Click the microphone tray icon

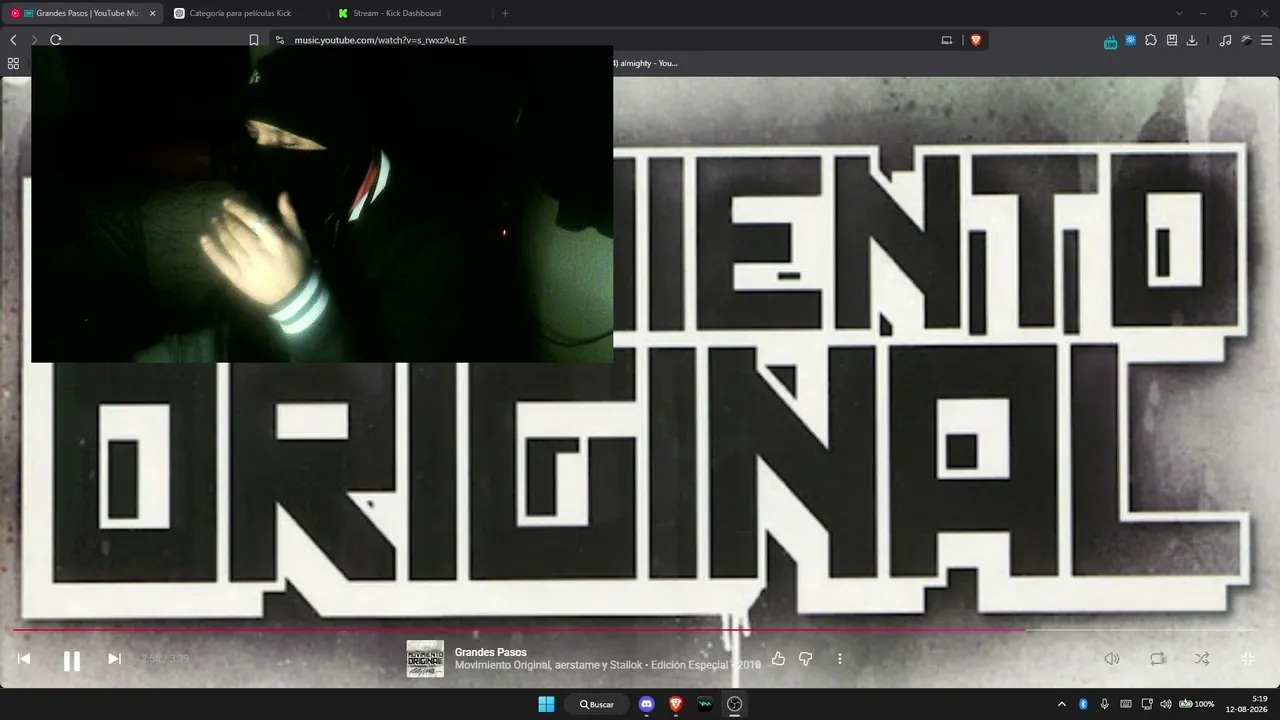[x=1105, y=704]
